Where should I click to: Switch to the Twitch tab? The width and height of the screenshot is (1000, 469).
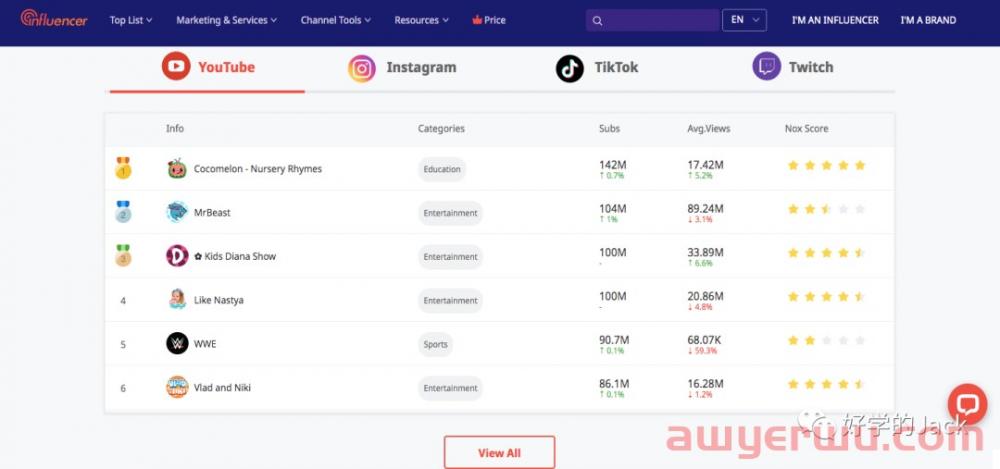click(x=793, y=67)
